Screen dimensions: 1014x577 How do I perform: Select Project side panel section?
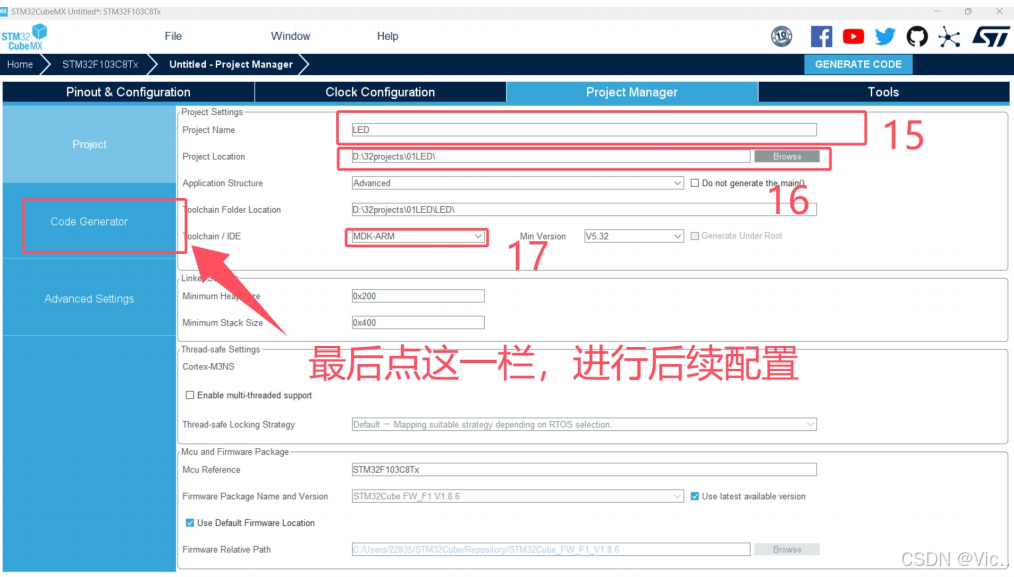coord(89,144)
